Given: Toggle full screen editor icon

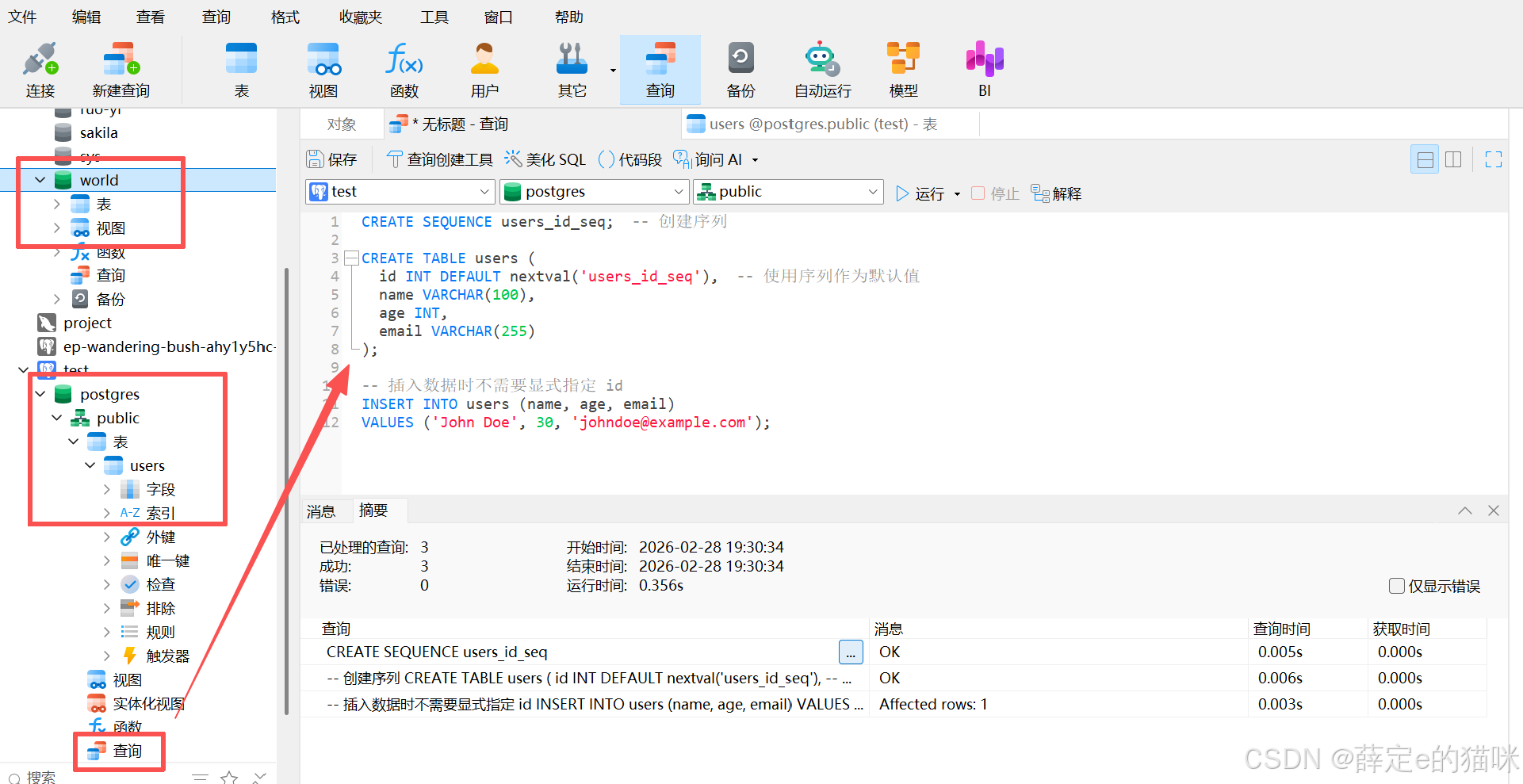Looking at the screenshot, I should pyautogui.click(x=1494, y=159).
